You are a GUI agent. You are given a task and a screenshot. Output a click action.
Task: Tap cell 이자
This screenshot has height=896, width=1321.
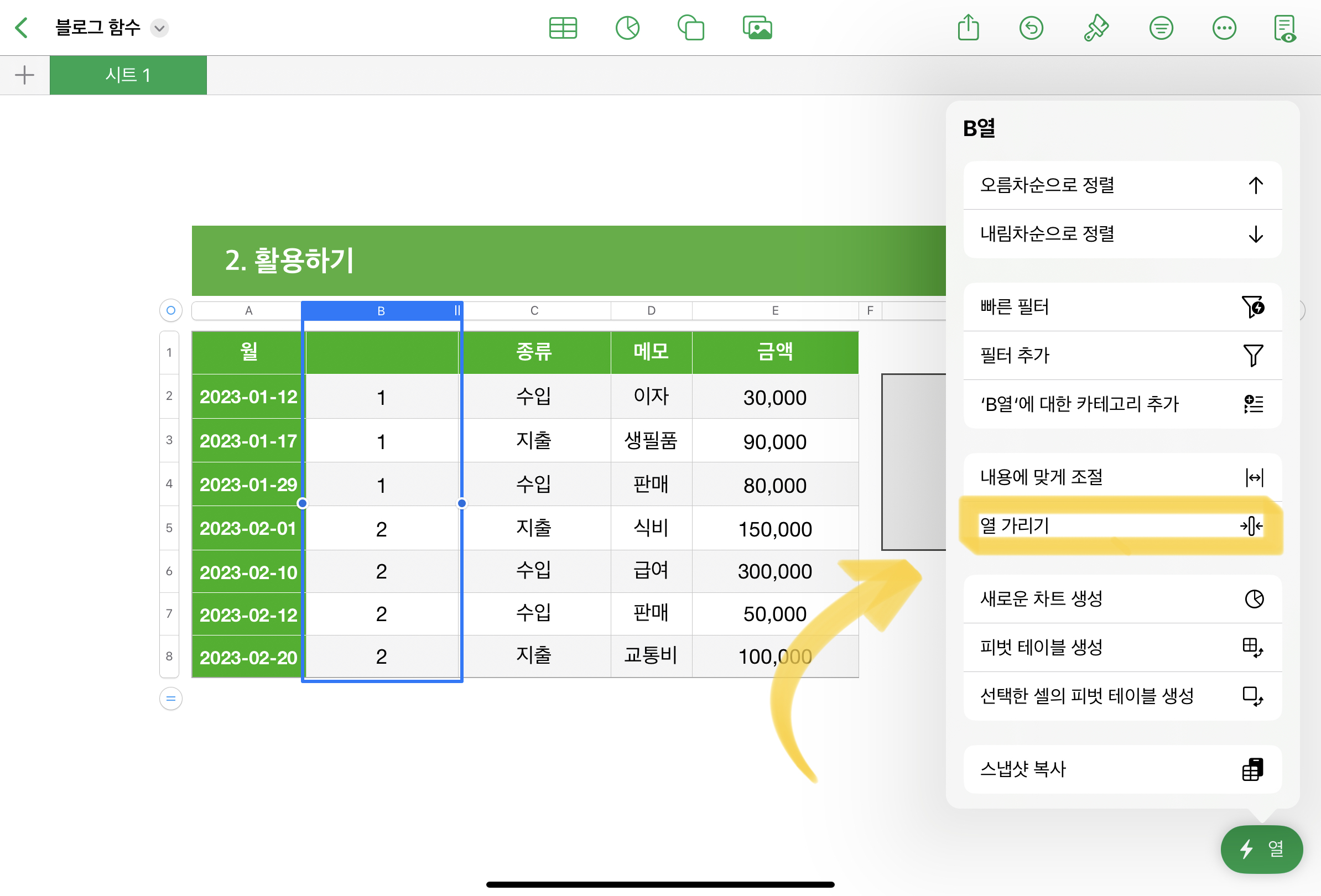click(x=652, y=397)
